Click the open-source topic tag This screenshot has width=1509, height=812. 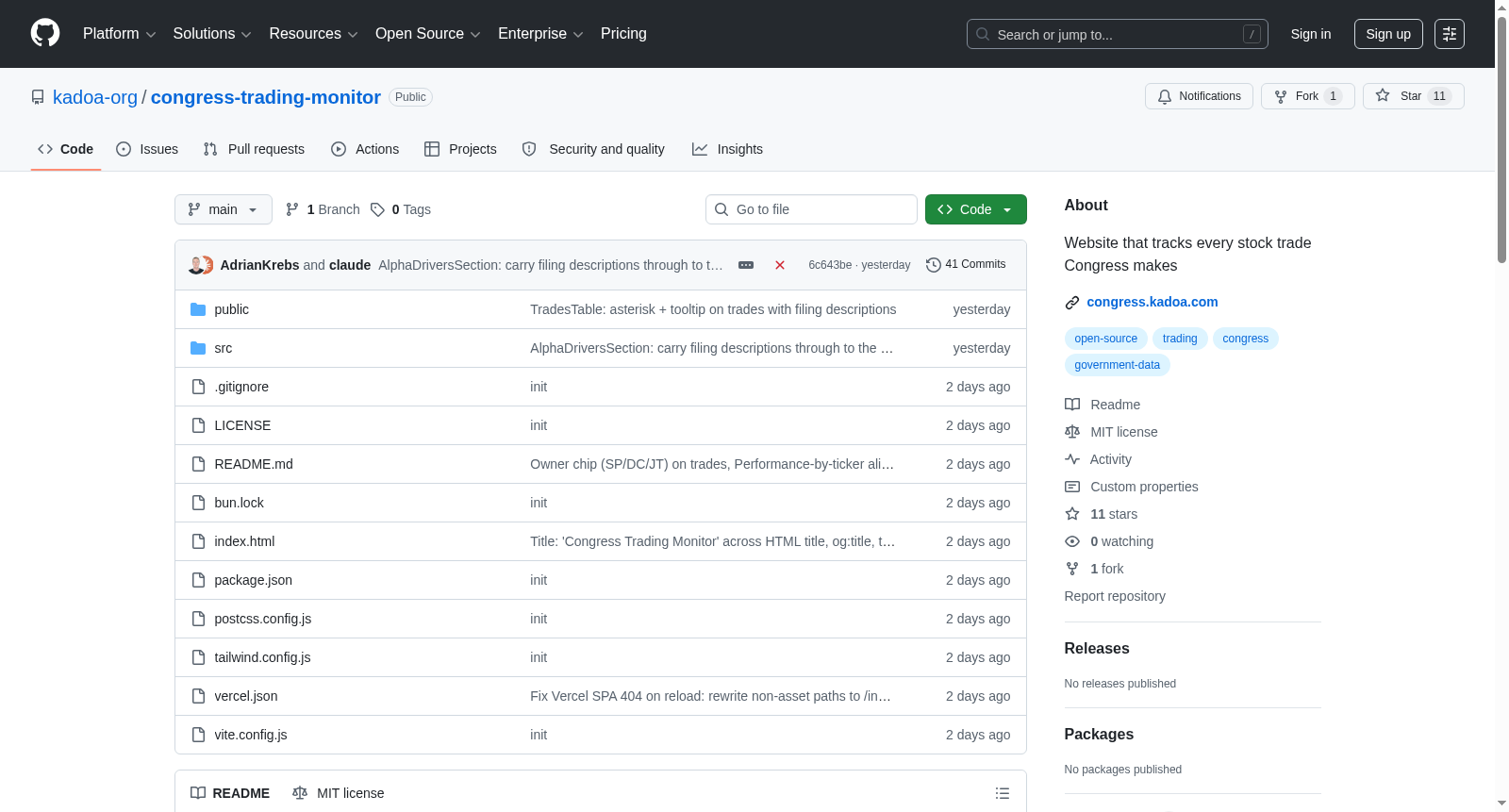(1105, 339)
